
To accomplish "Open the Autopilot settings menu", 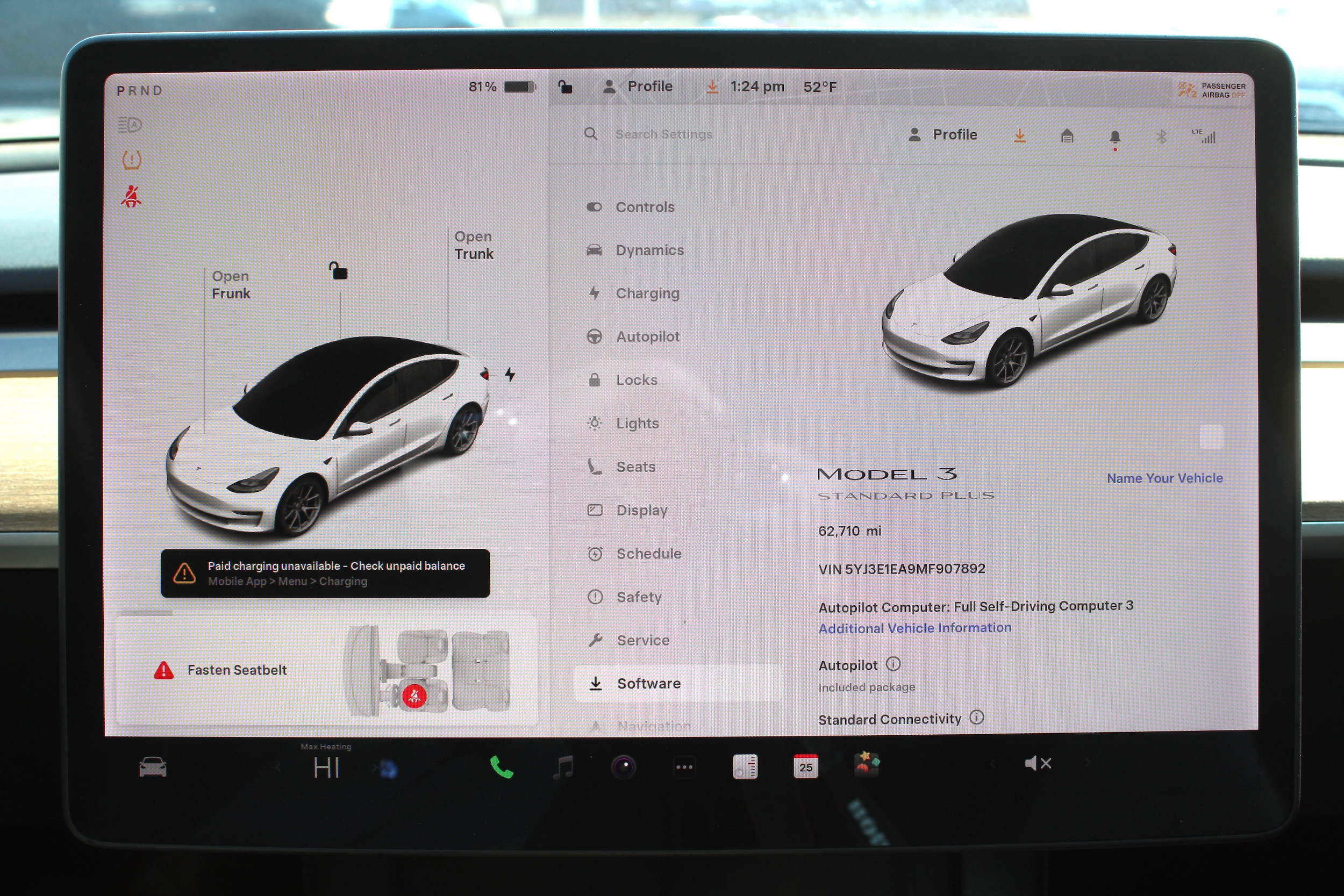I will (x=647, y=336).
